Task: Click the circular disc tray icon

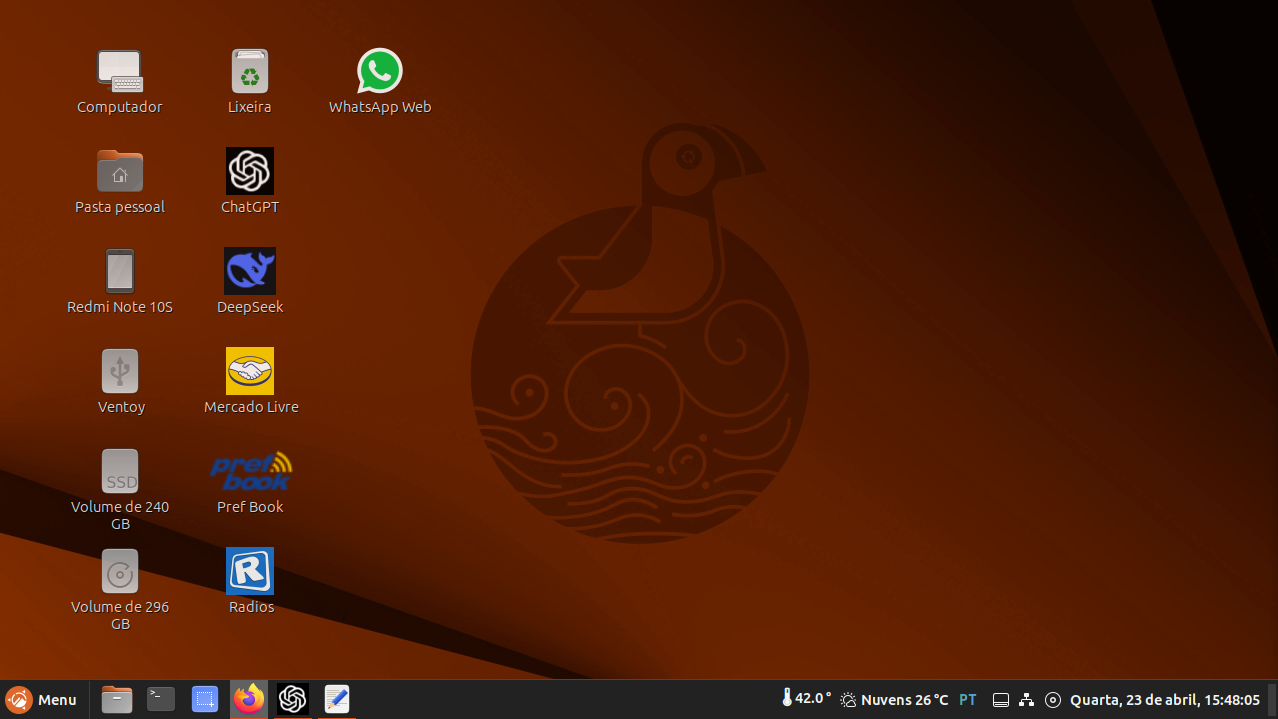Action: coord(1052,700)
